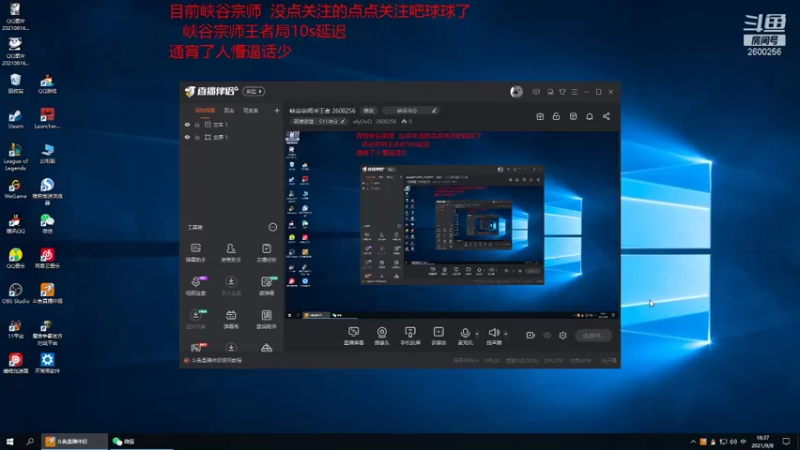The width and height of the screenshot is (800, 450).
Task: Open the mode switch pill beside the logo
Action: [254, 91]
